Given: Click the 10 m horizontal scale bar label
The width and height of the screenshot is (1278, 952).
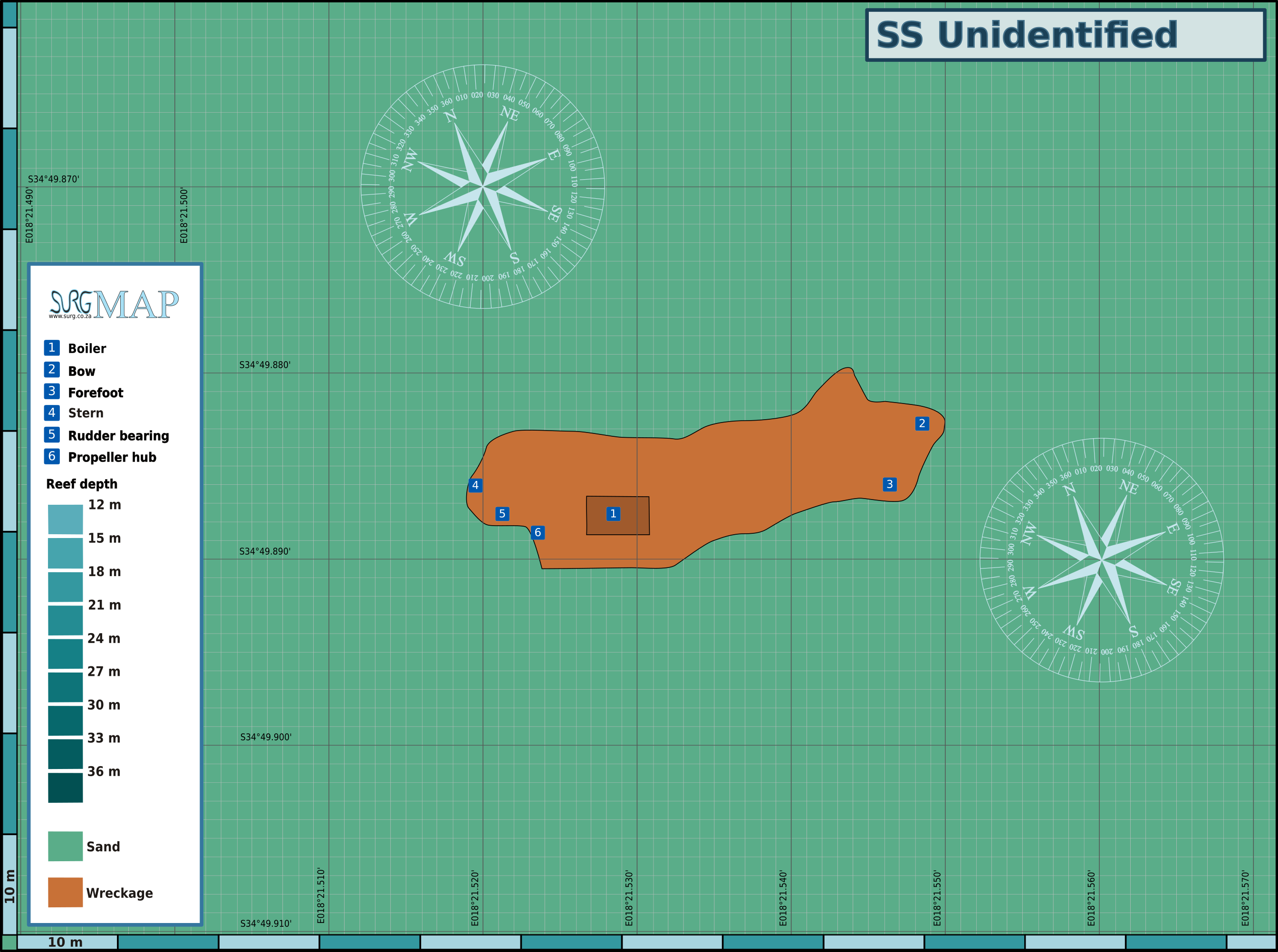Looking at the screenshot, I should point(65,942).
